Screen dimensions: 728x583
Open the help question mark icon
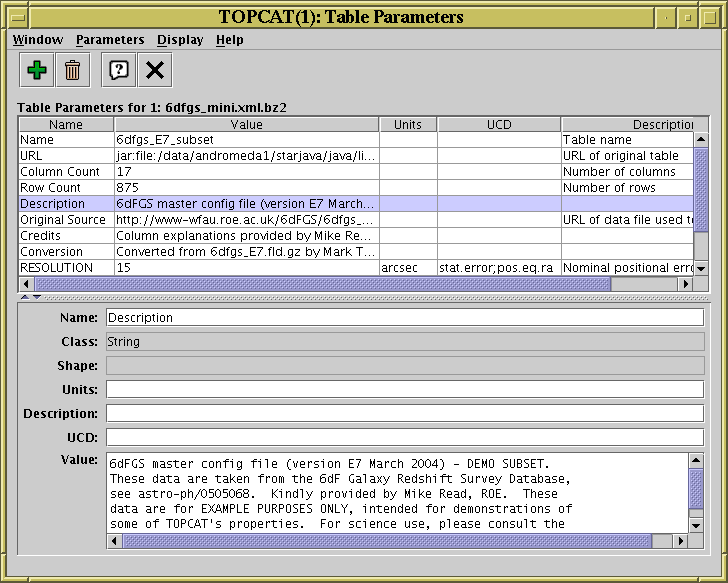click(119, 70)
